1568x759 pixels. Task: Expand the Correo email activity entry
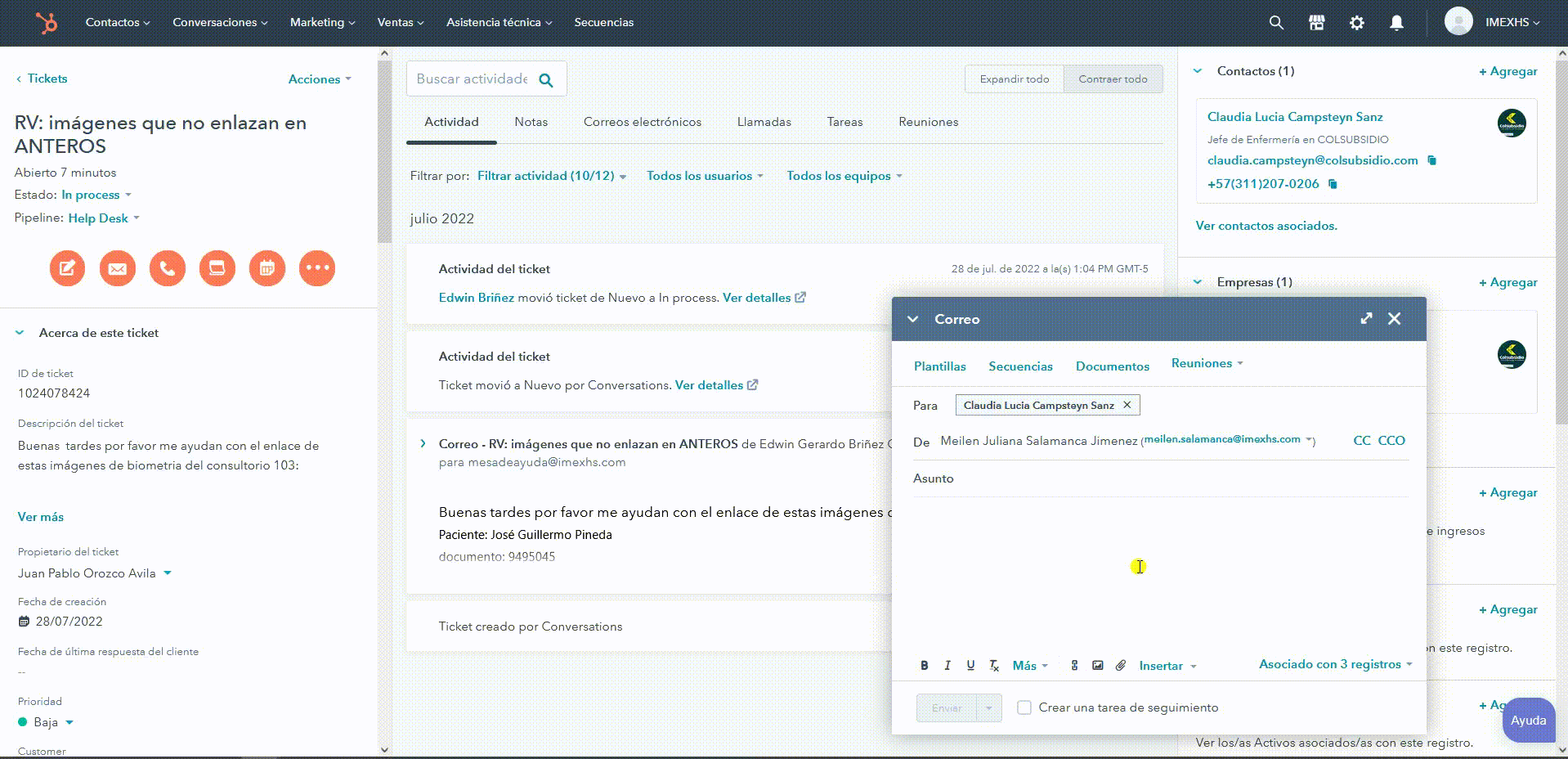tap(423, 444)
